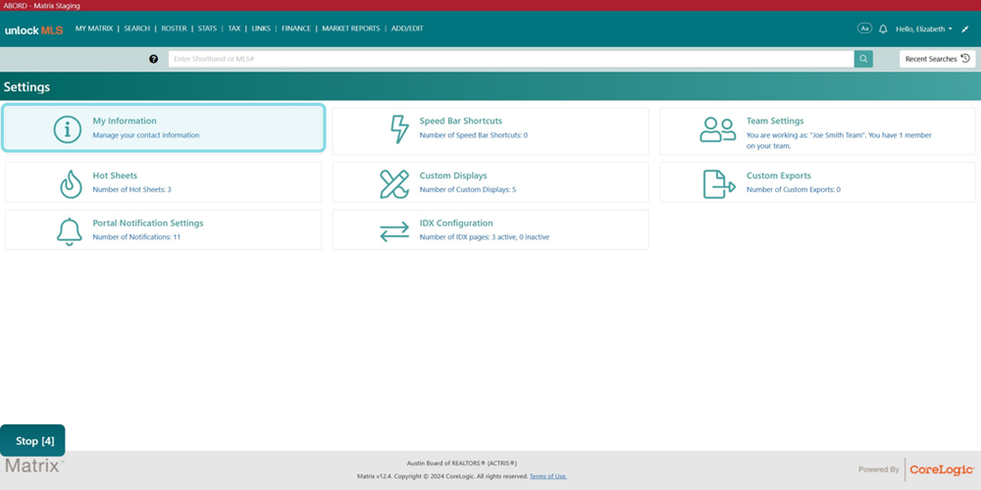Click 'Number of Custom Exports: 0' text

(793, 189)
